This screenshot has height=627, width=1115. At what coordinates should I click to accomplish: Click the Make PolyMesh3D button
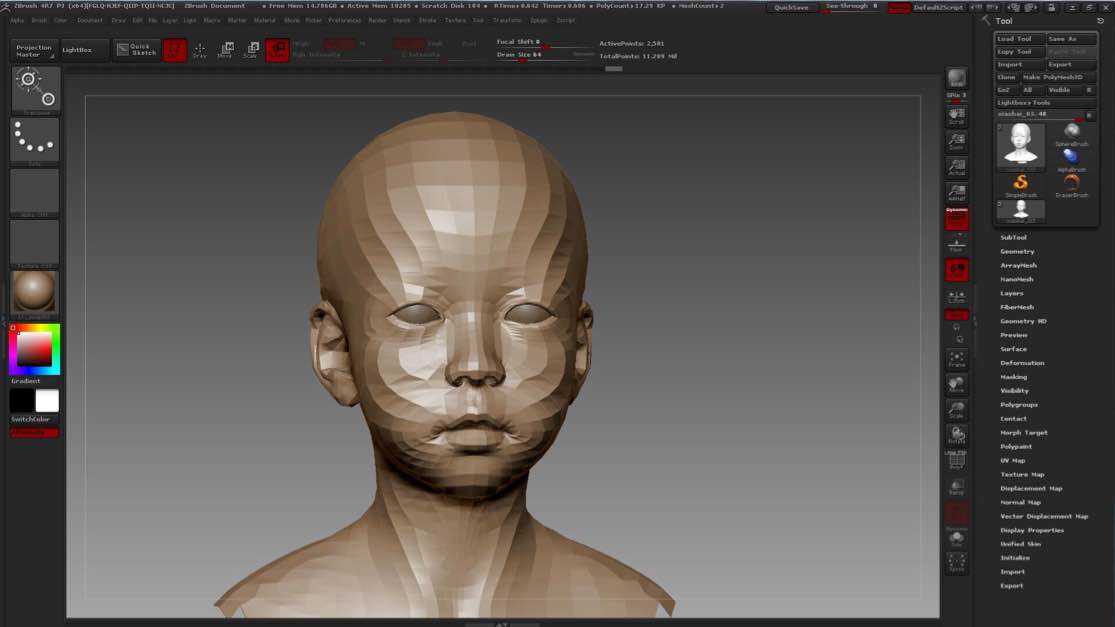1059,77
